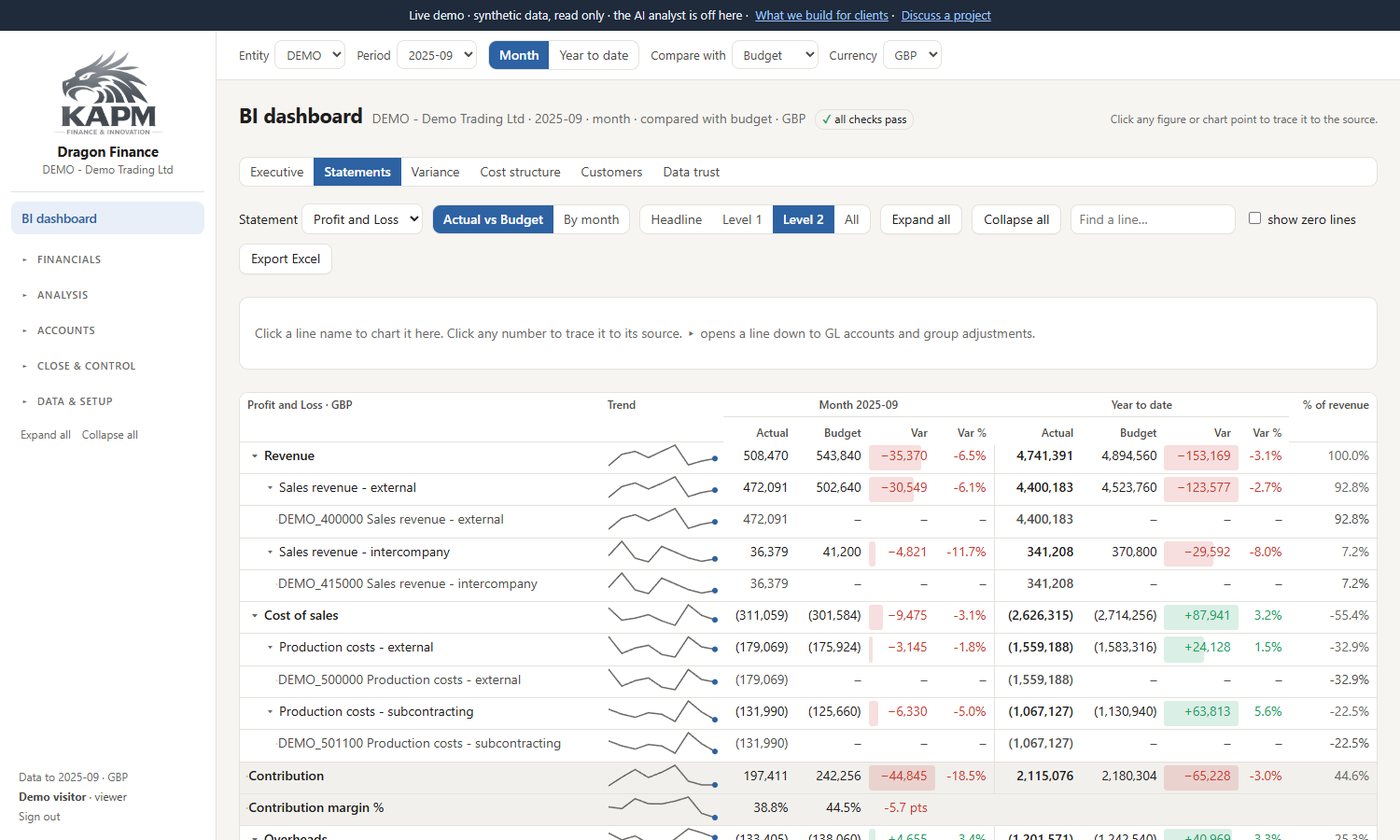Click Sign out in the sidebar
The height and width of the screenshot is (840, 1400).
pyautogui.click(x=39, y=816)
